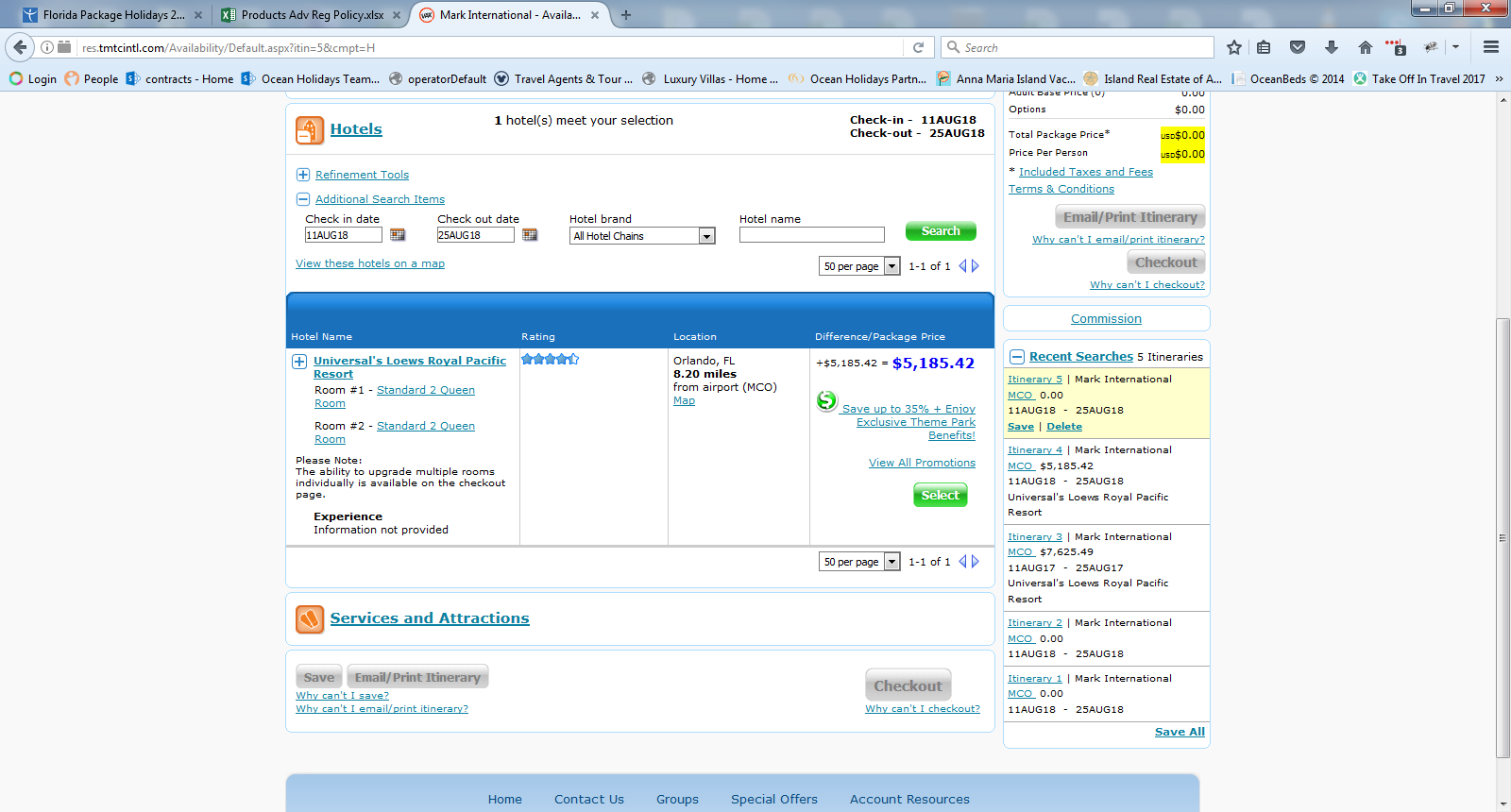
Task: Open the Login bookmark
Action: click(x=33, y=79)
